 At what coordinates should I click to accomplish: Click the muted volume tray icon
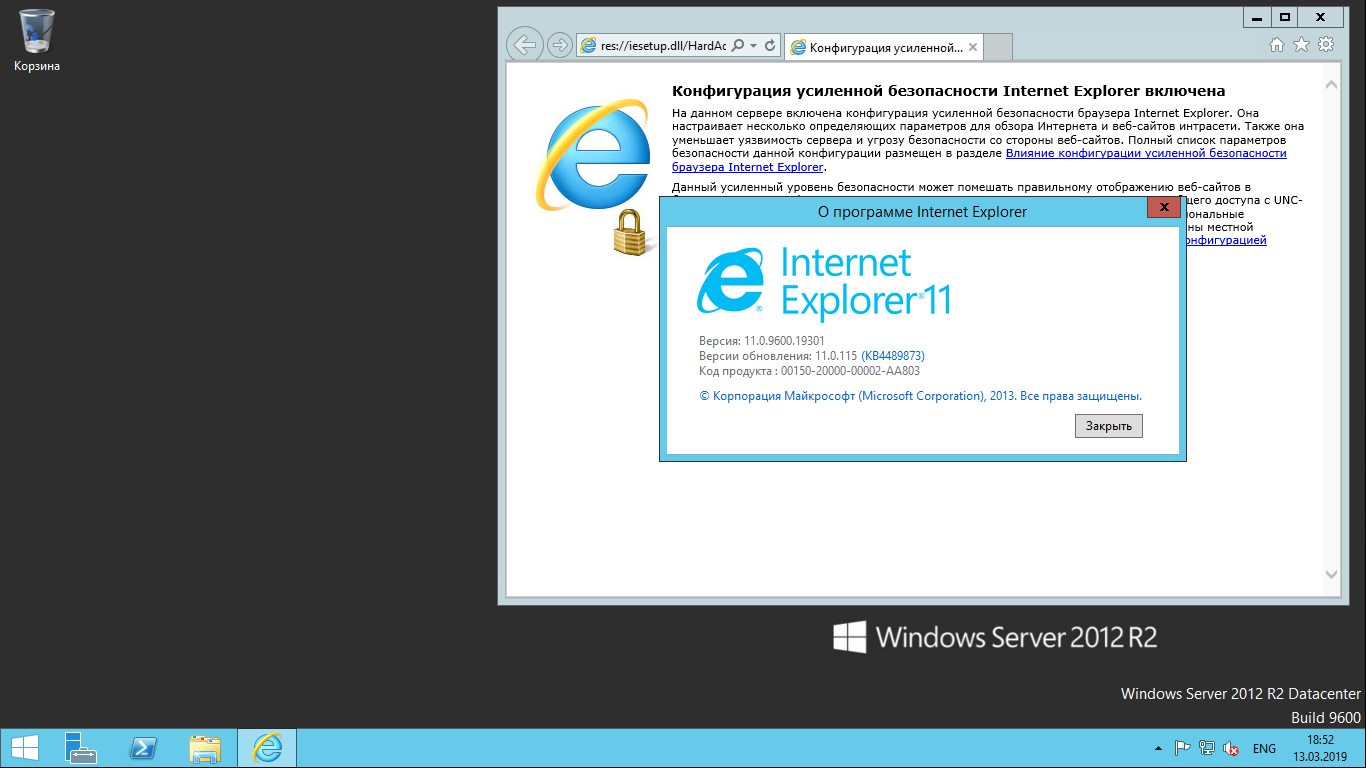(x=1232, y=748)
